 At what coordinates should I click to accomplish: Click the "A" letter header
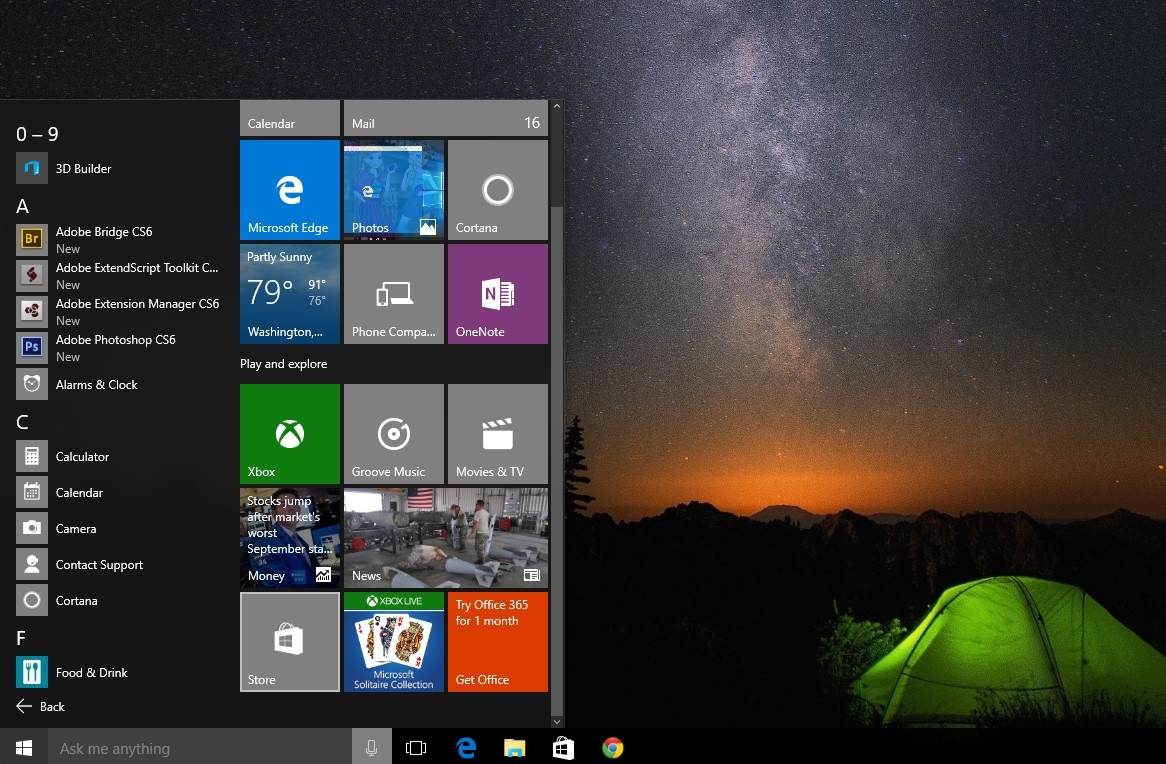[22, 206]
